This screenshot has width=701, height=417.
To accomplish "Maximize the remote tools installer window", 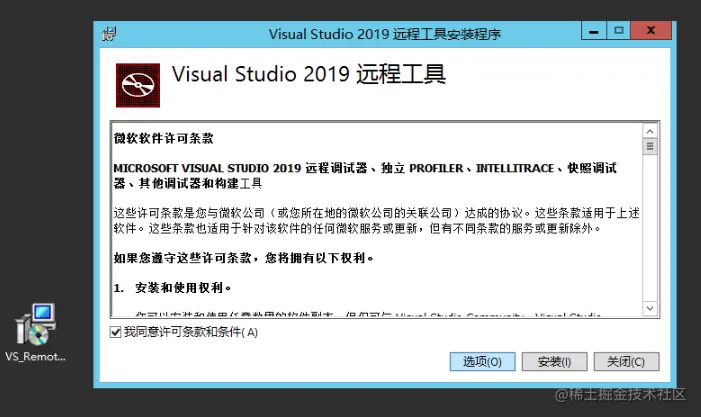I will [619, 31].
